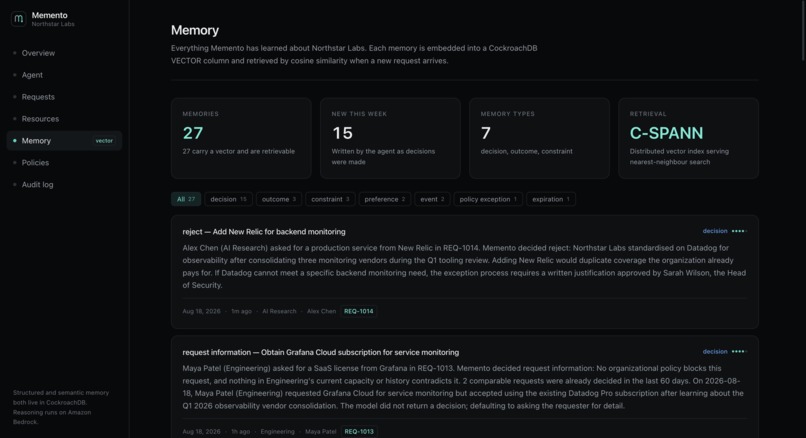806x438 pixels.
Task: Click the sidebar footer note about CockroachDB
Action: 61,407
